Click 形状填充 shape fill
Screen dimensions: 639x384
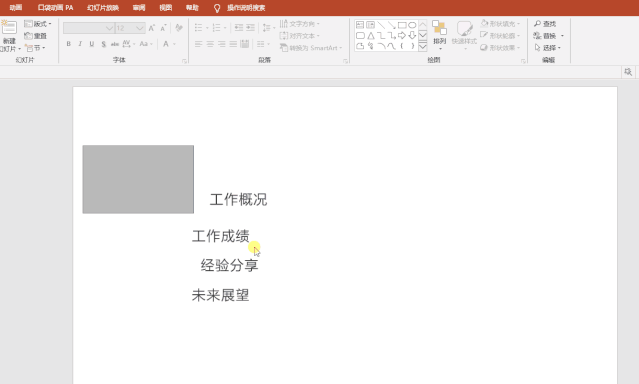point(500,24)
